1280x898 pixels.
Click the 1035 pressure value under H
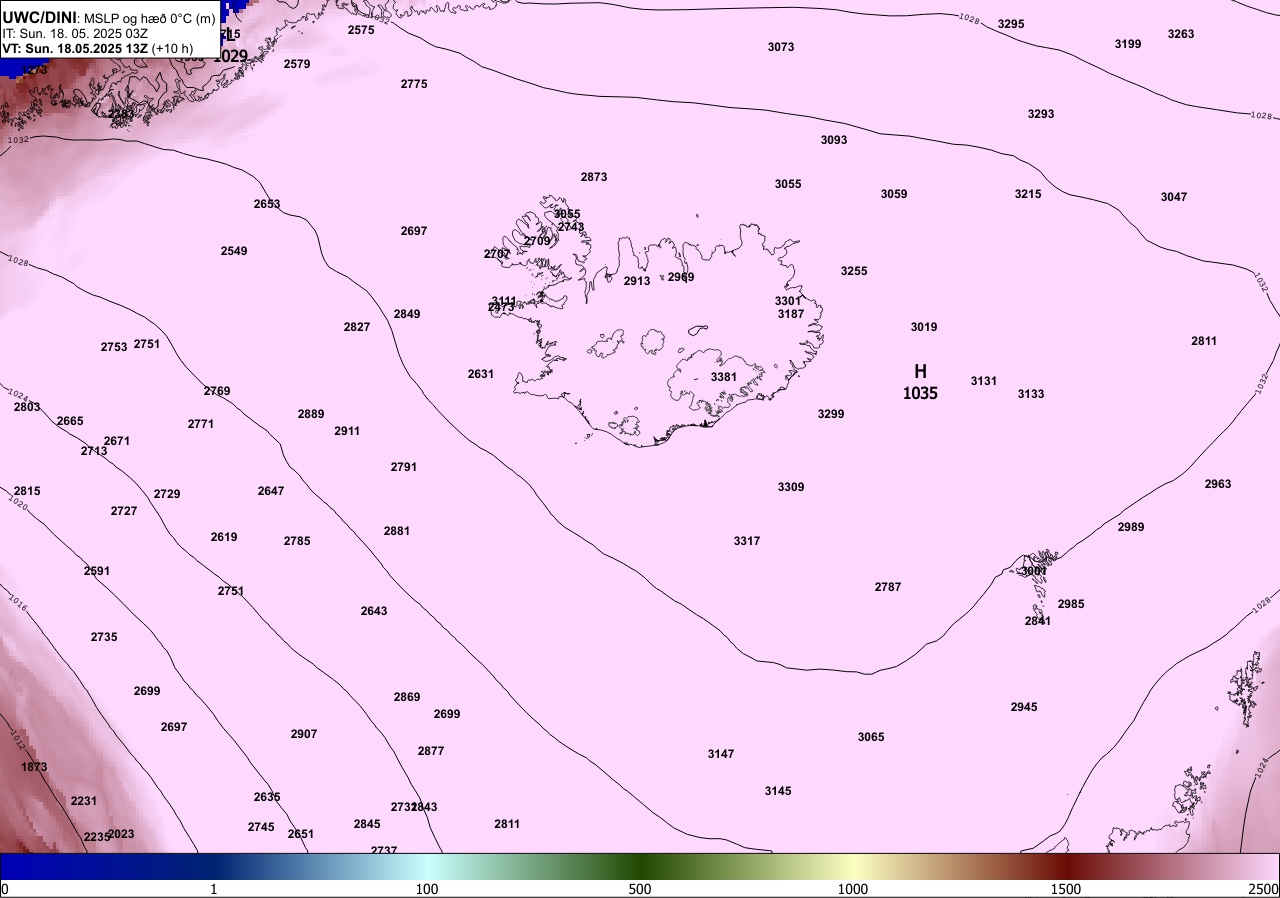(920, 394)
